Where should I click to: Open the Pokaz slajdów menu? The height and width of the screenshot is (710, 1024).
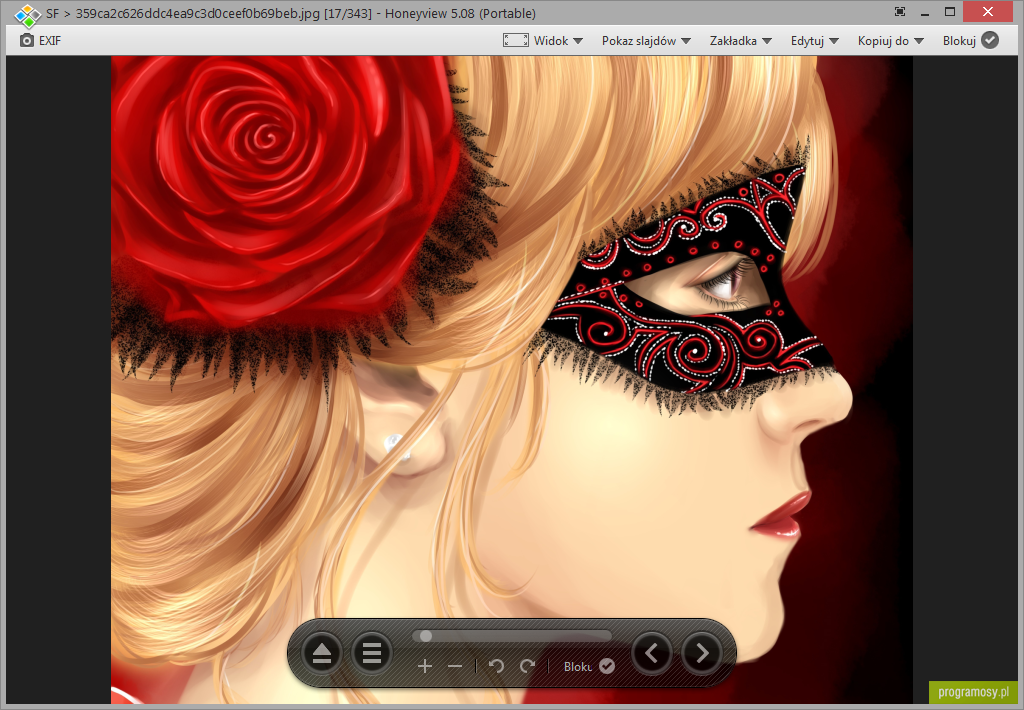coord(639,40)
